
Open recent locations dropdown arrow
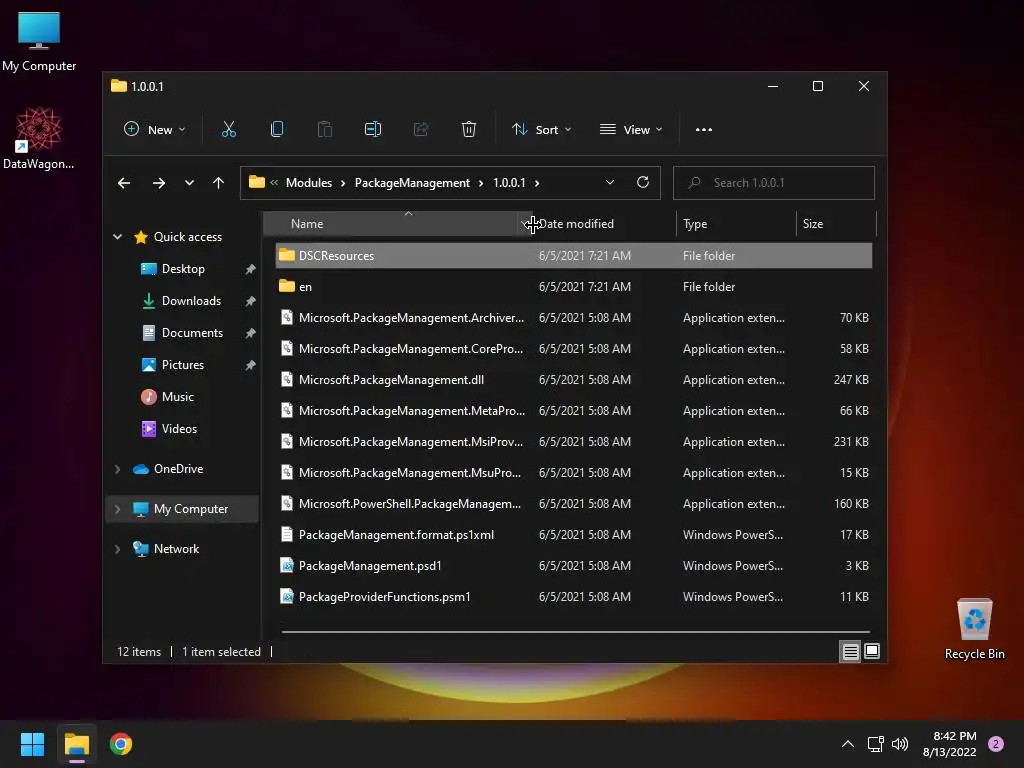tap(189, 183)
